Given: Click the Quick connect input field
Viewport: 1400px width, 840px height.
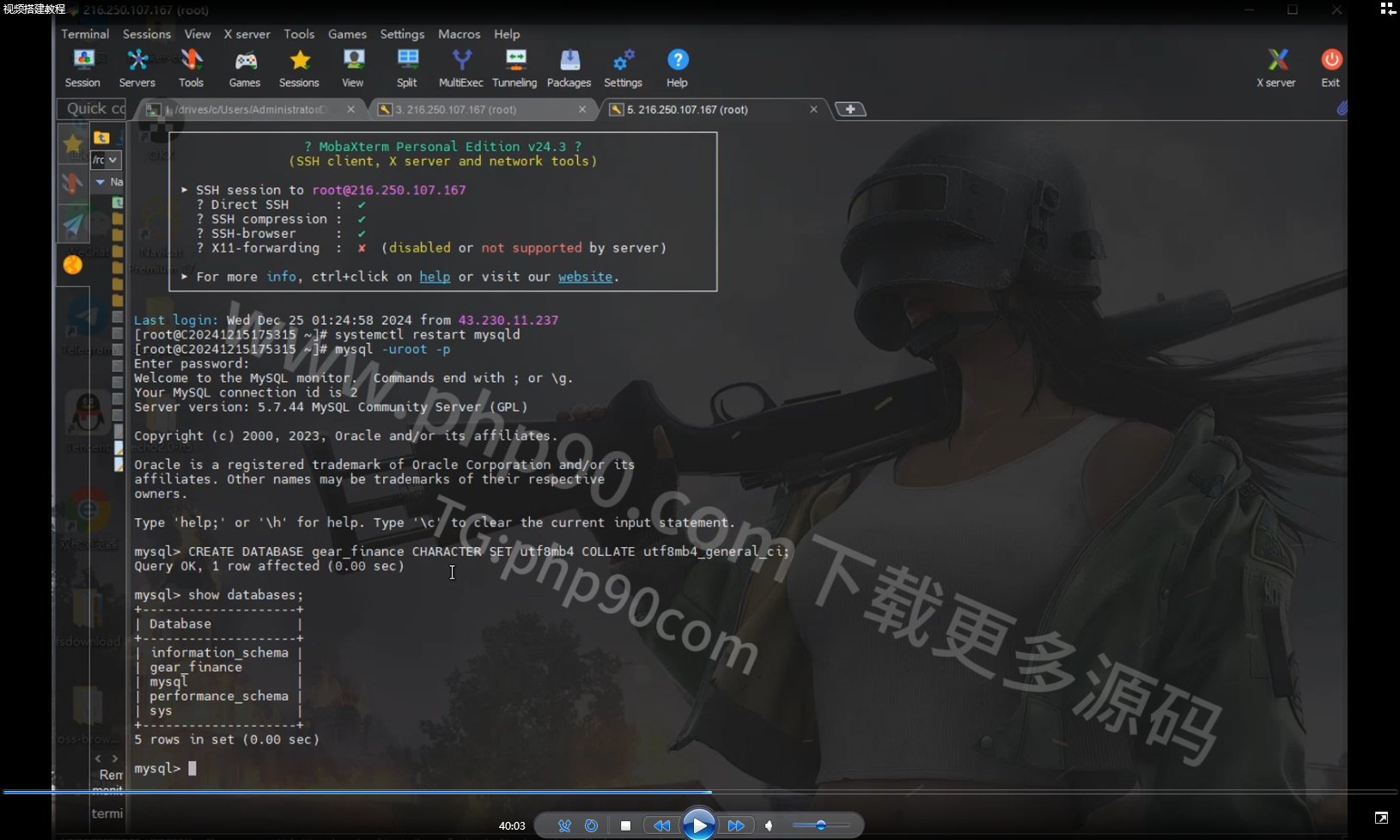Looking at the screenshot, I should point(93,108).
